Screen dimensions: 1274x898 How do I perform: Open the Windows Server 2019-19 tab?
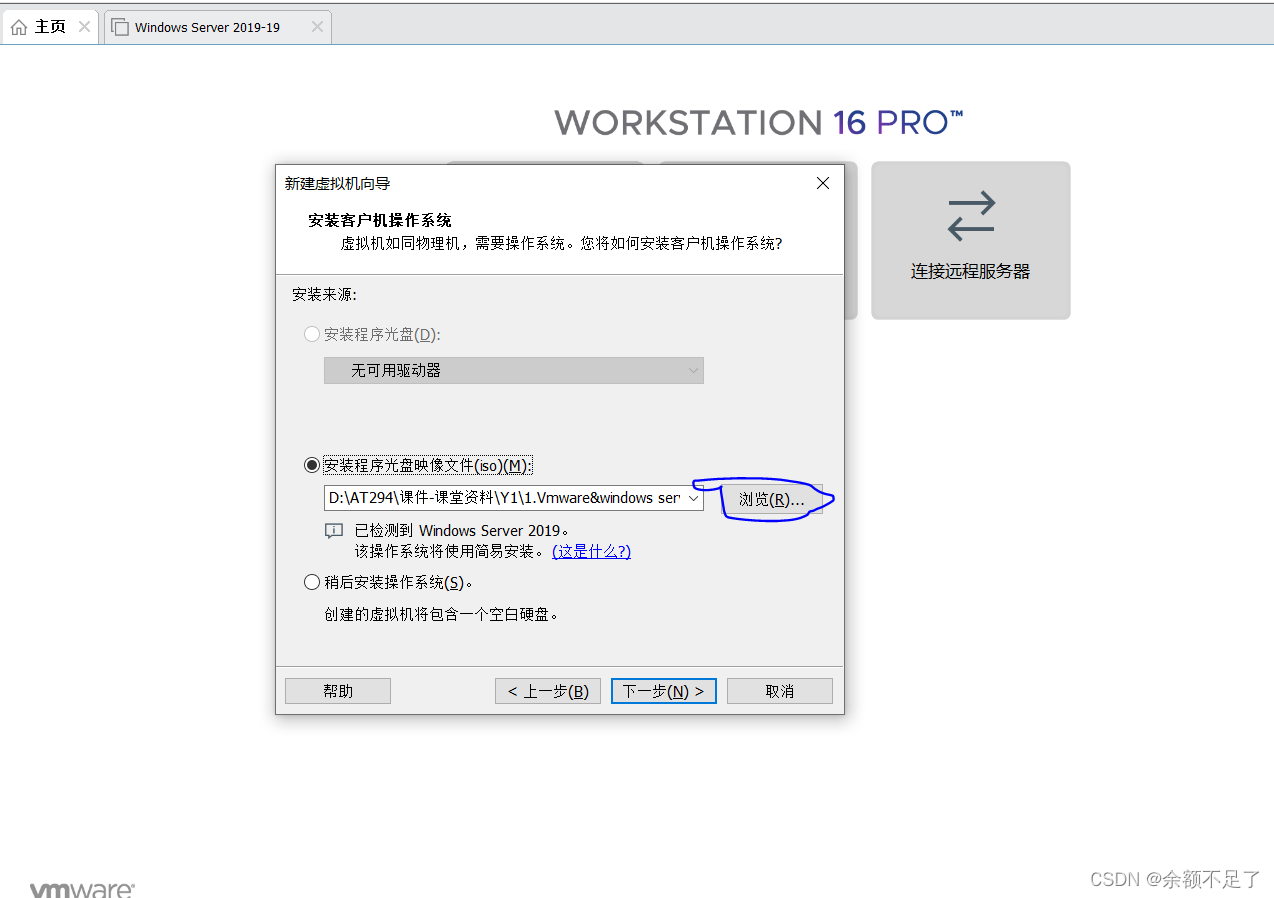[x=217, y=27]
